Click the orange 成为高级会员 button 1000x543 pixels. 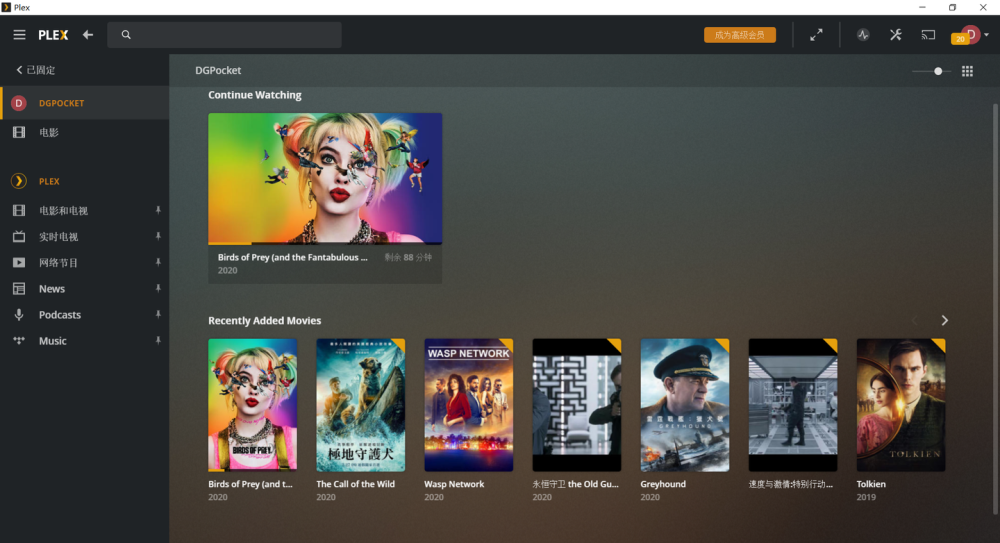pos(740,35)
